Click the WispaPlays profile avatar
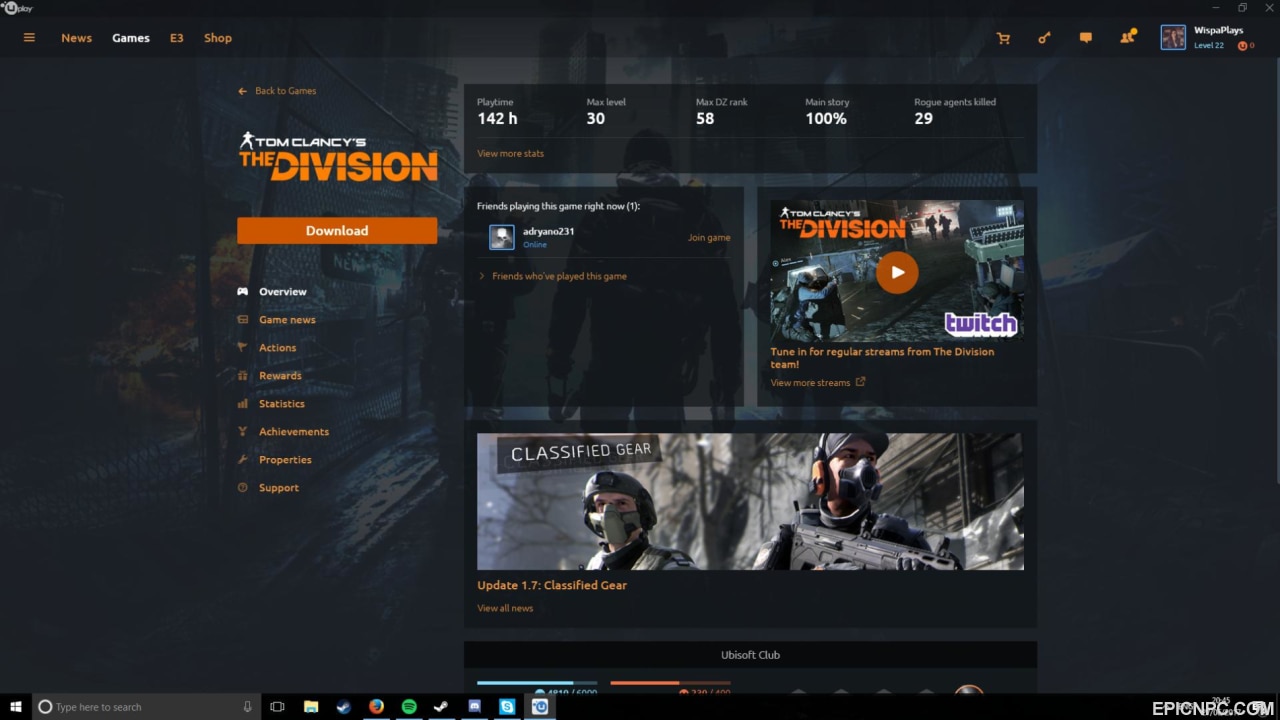This screenshot has width=1280, height=720. 1173,38
